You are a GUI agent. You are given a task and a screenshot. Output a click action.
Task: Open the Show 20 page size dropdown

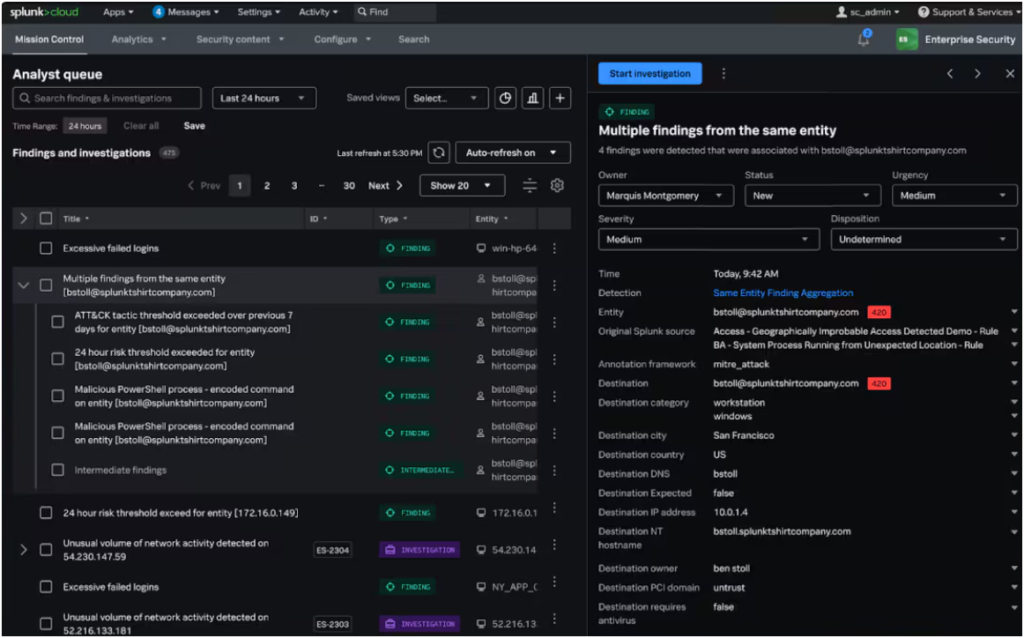click(461, 185)
